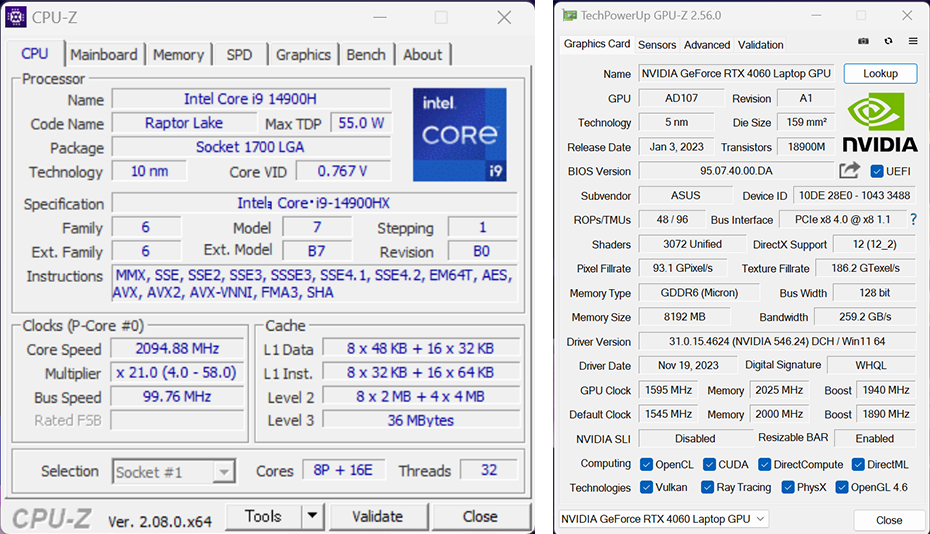This screenshot has width=930, height=534.
Task: Click the GPU-Z refresh icon
Action: pos(888,42)
